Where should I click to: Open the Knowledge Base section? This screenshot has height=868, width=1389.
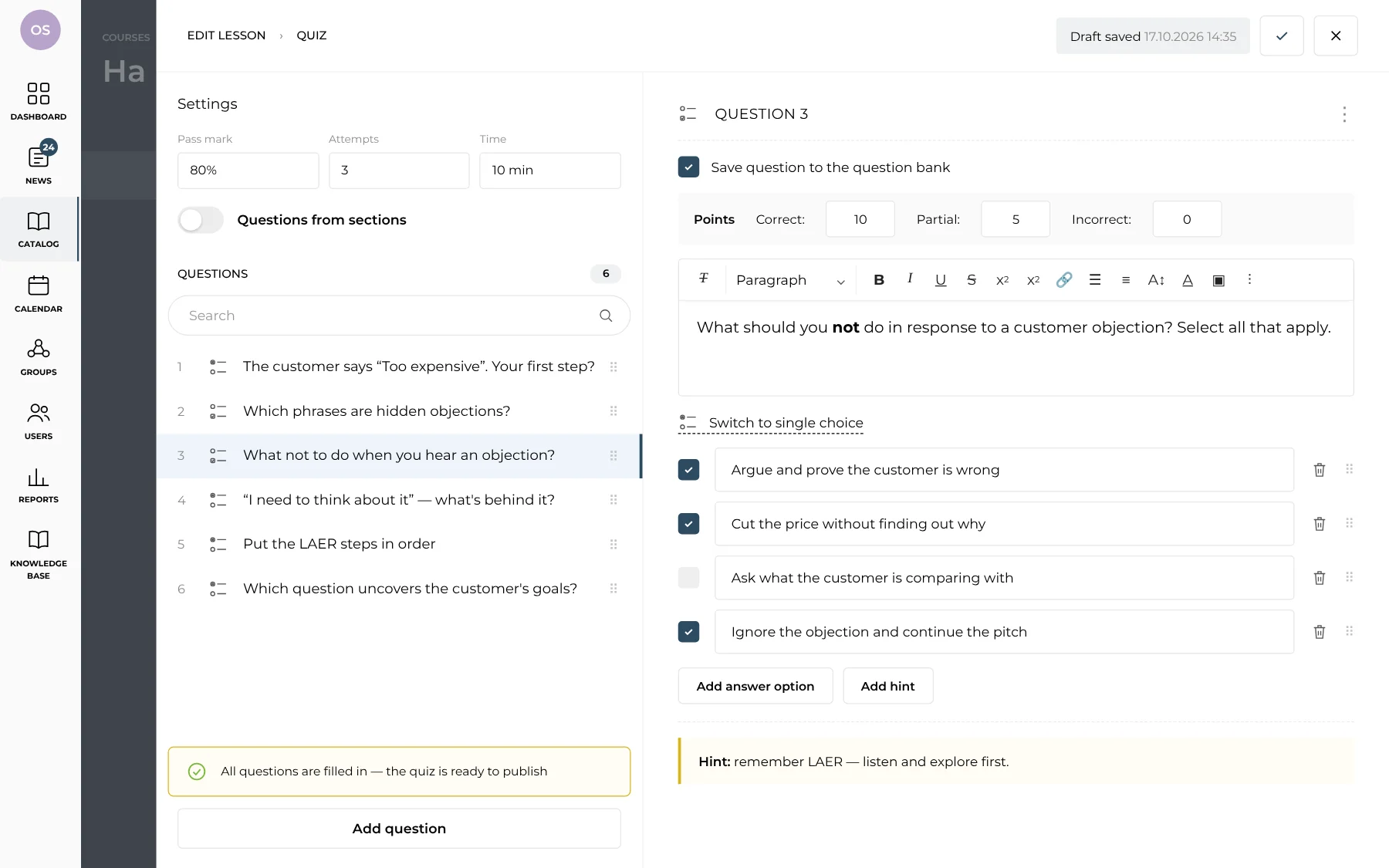[39, 554]
